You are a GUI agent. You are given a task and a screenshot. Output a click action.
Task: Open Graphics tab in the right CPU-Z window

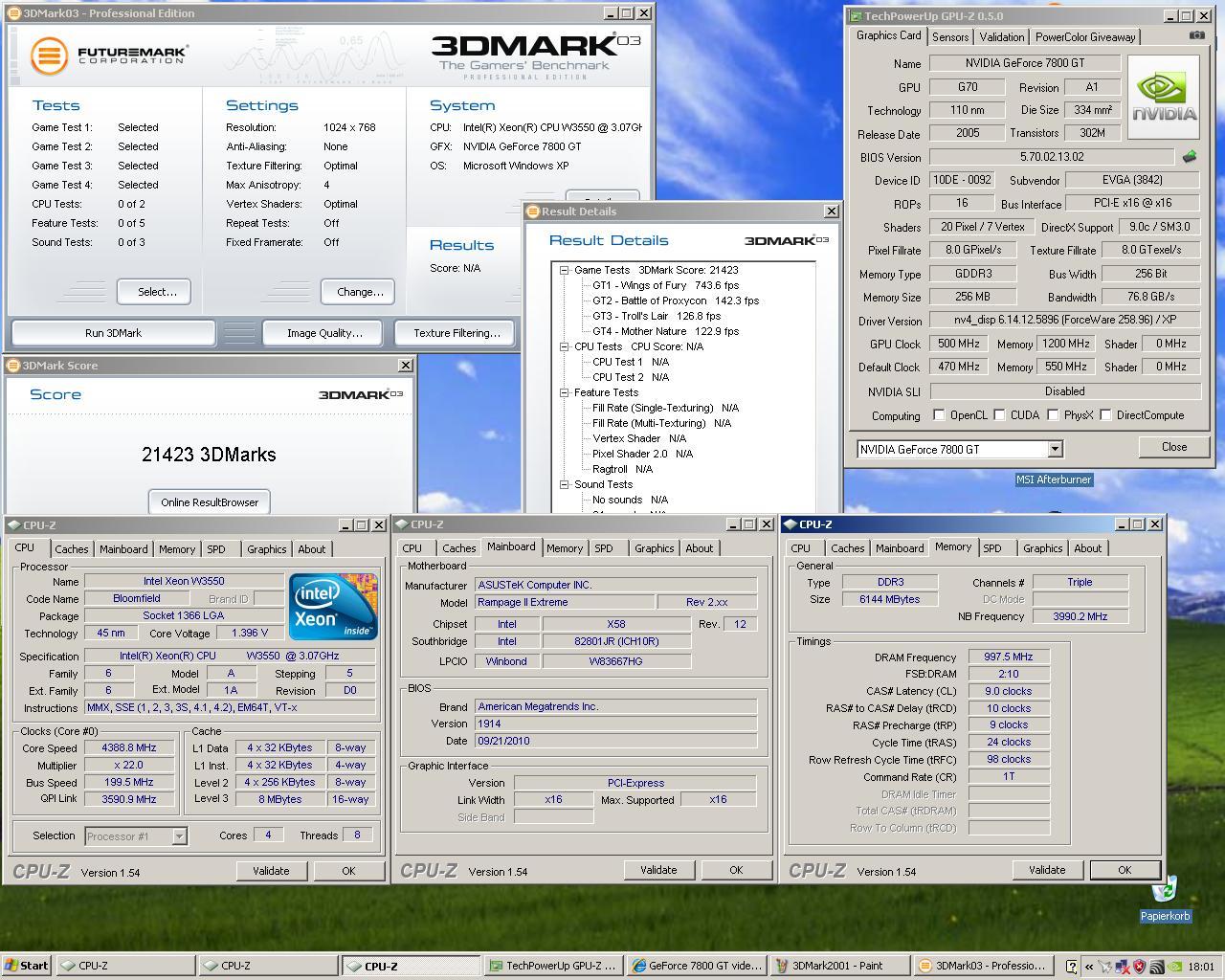pos(1042,548)
